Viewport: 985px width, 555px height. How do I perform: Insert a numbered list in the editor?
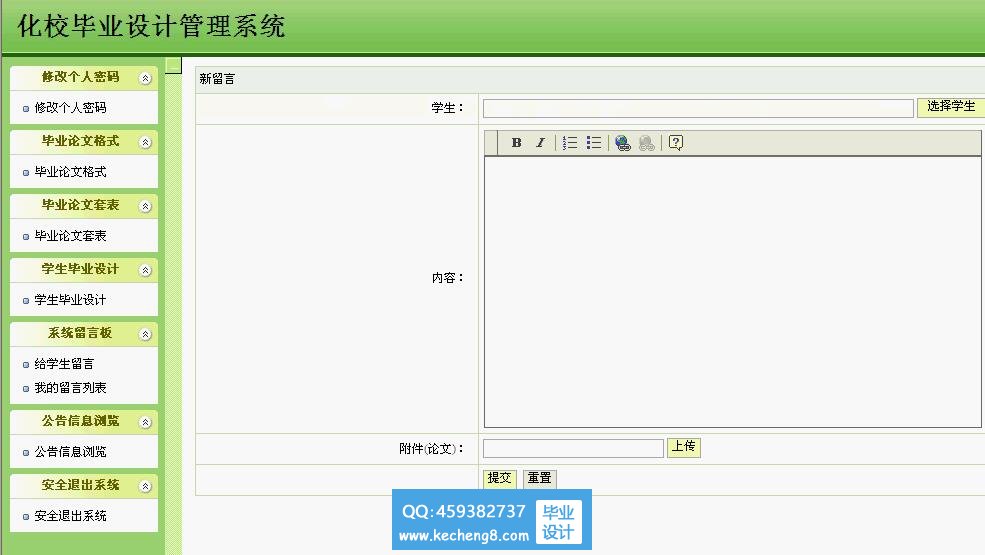click(x=570, y=143)
